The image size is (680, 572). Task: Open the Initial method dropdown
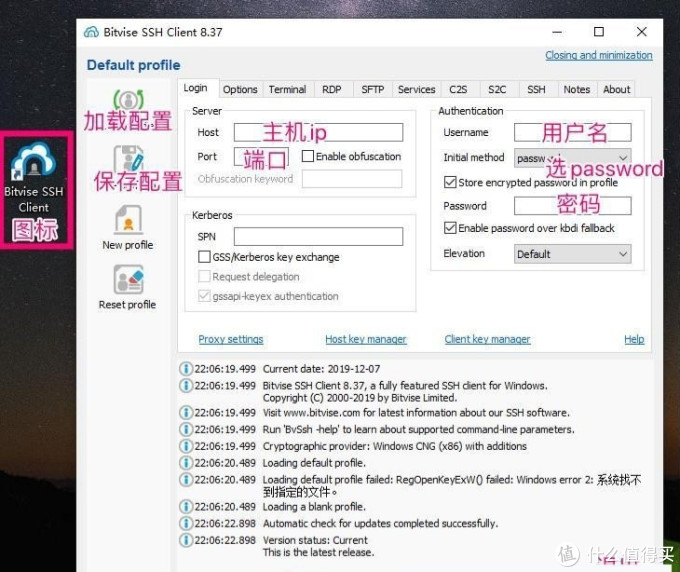[572, 158]
